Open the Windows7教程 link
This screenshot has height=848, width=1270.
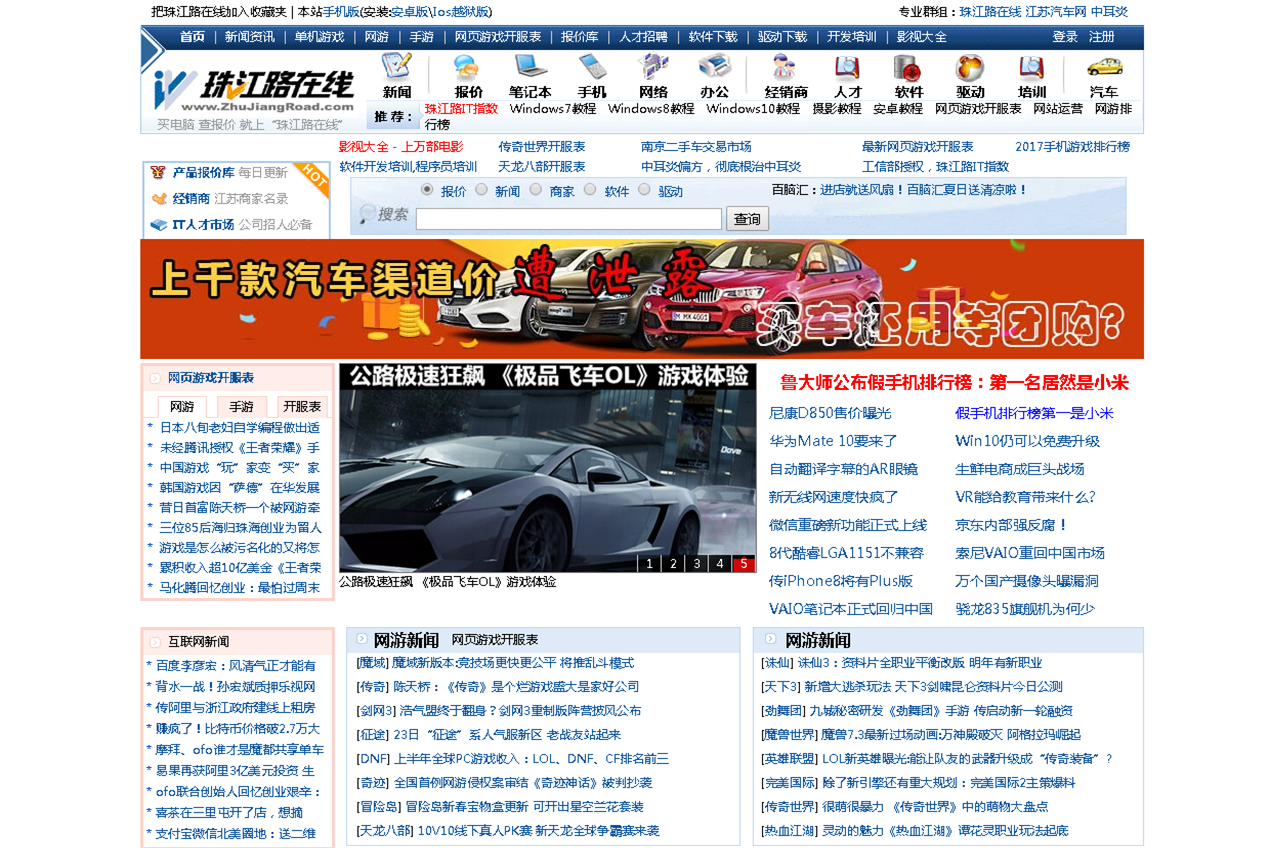552,109
